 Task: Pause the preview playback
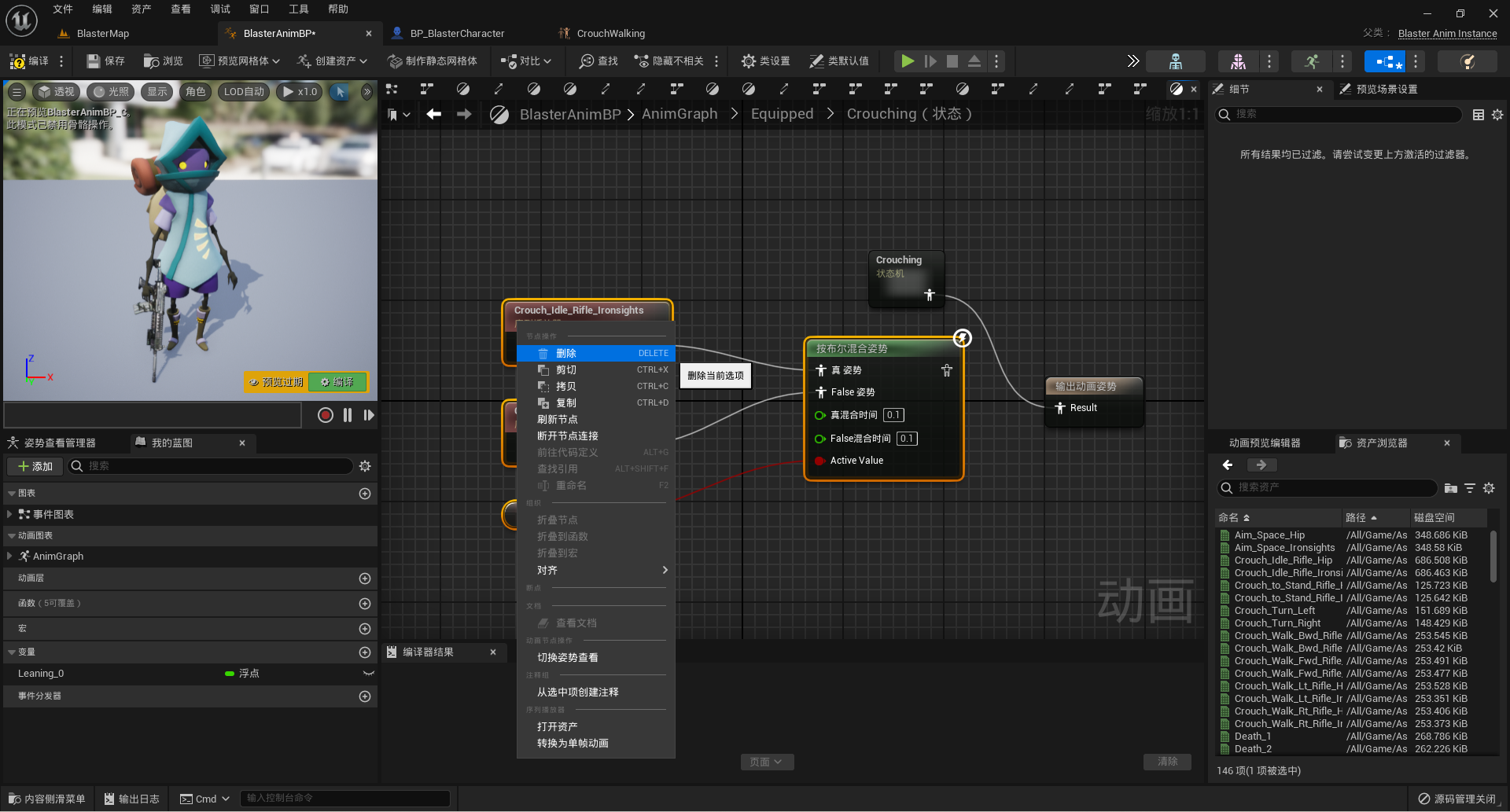pyautogui.click(x=348, y=415)
